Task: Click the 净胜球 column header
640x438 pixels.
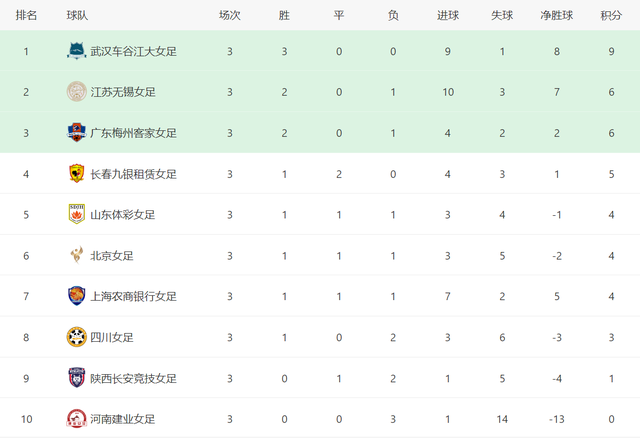Action: (x=556, y=16)
